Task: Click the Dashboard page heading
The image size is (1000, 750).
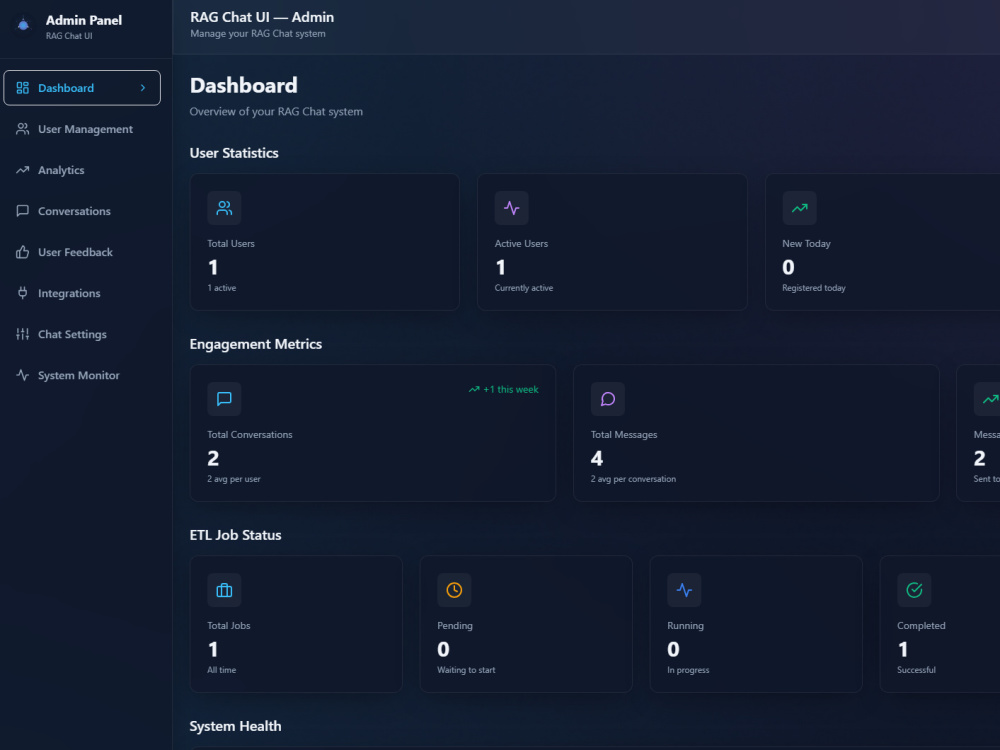Action: 244,85
